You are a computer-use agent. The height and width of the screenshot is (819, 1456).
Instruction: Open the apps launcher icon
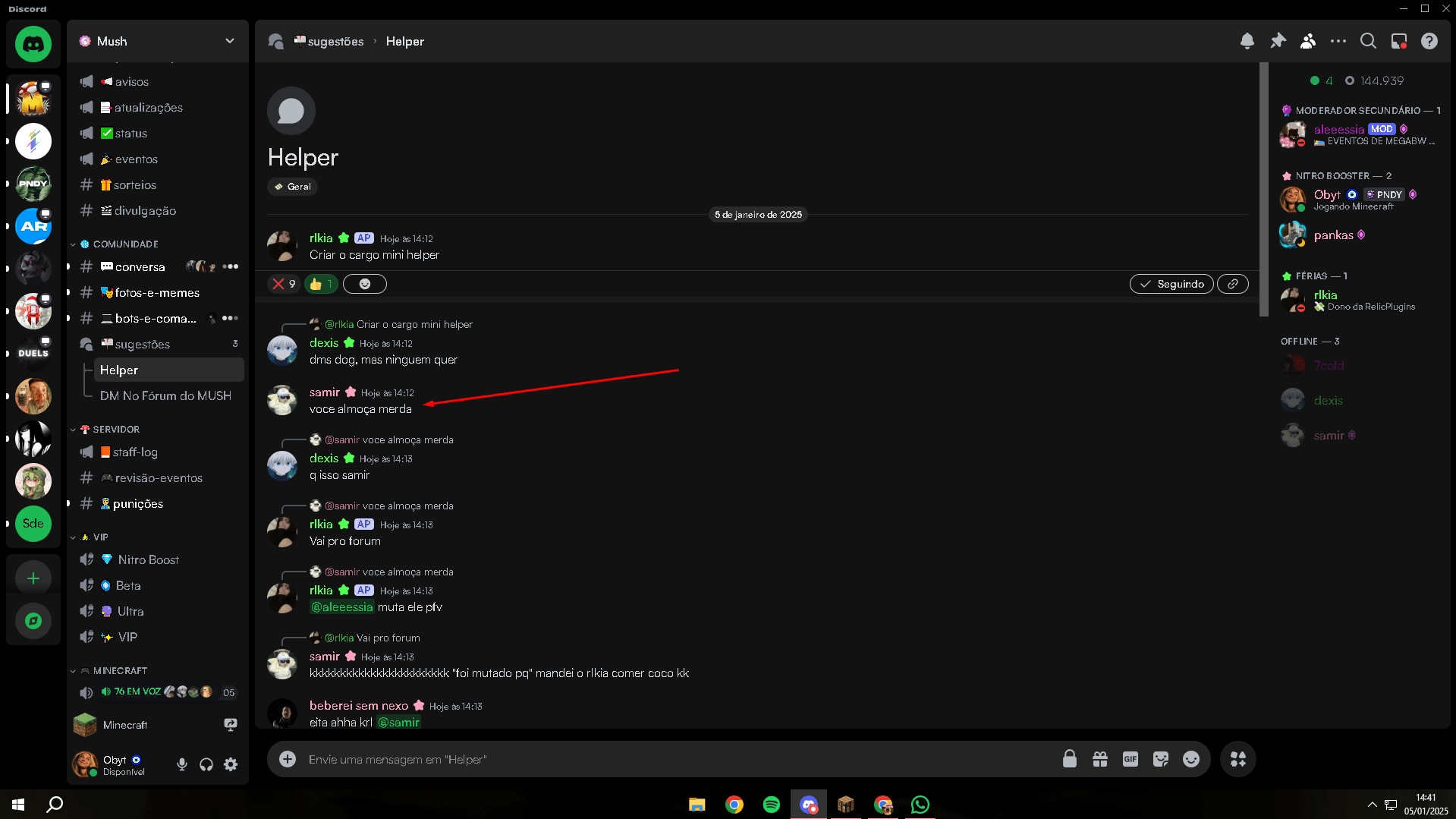[x=1238, y=759]
